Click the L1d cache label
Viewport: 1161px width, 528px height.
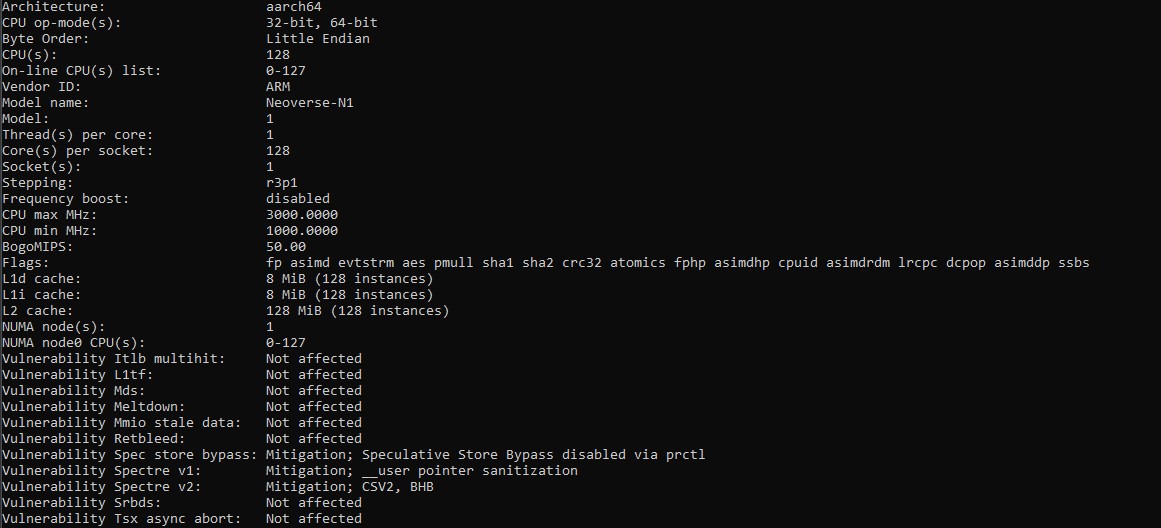pyautogui.click(x=42, y=278)
